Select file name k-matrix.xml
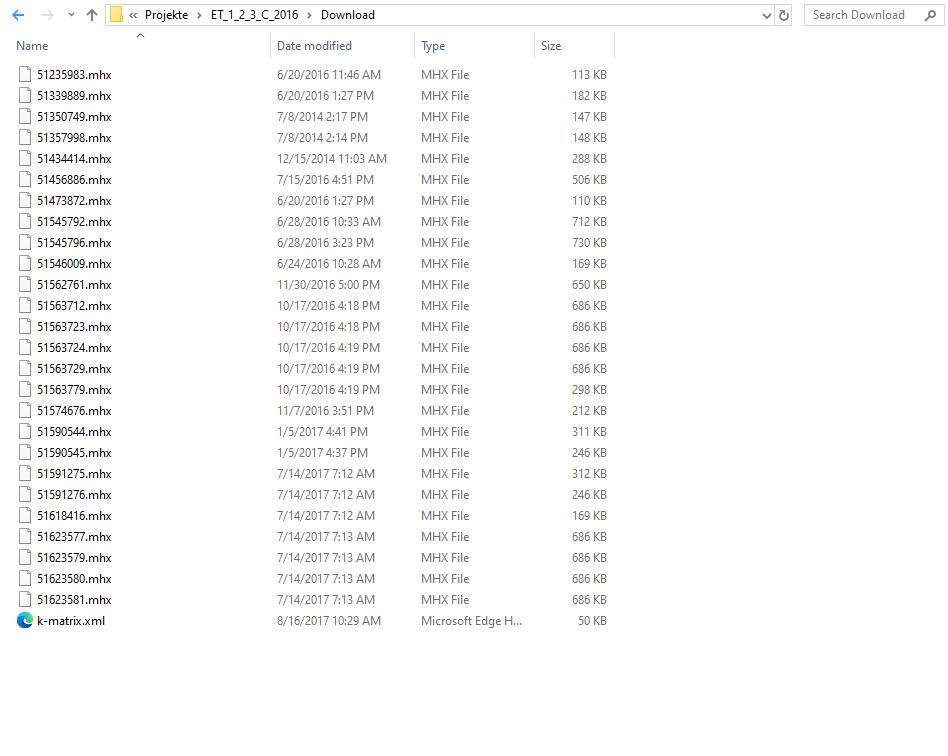This screenshot has width=948, height=756. click(x=71, y=621)
